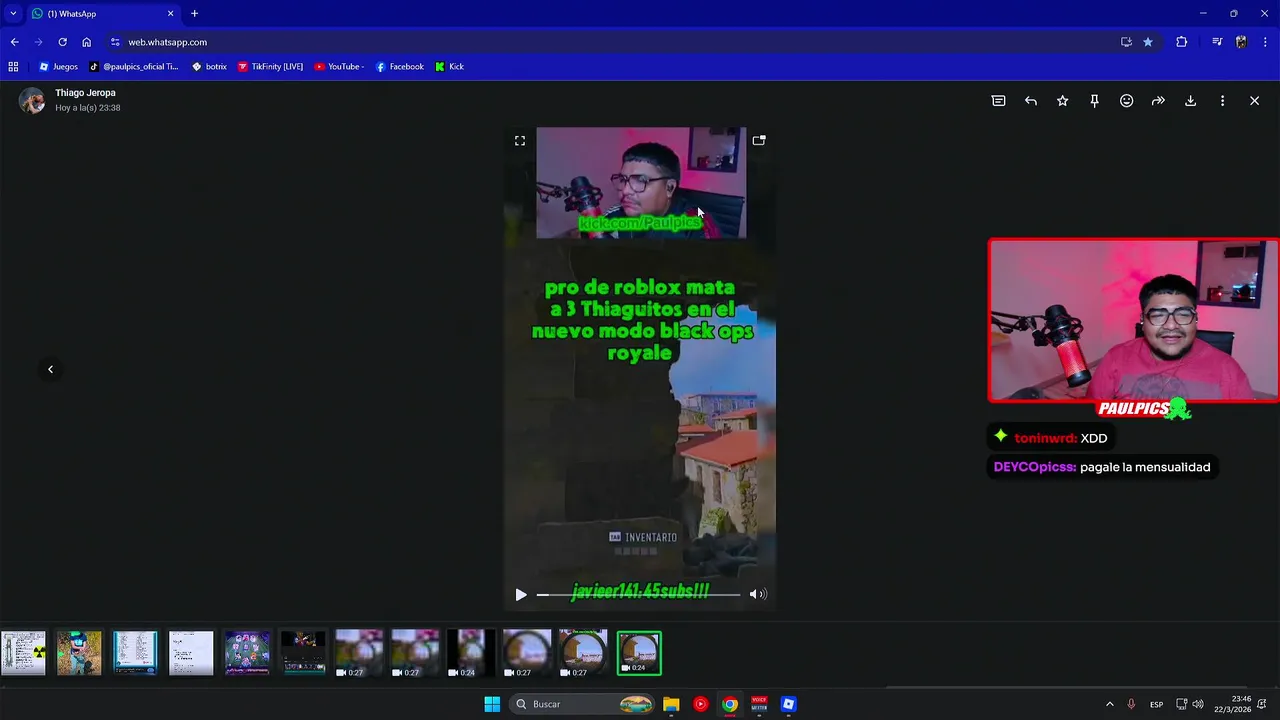Open the ESP keyboard language switcher
This screenshot has height=720, width=1280.
tap(1156, 704)
